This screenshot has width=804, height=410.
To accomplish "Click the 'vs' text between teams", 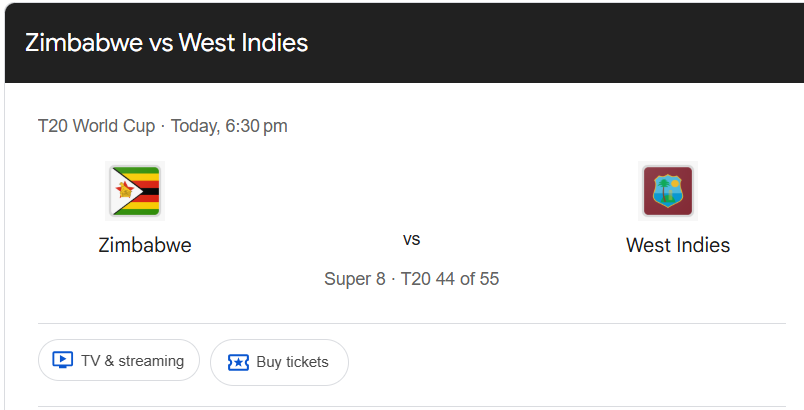I will point(411,240).
